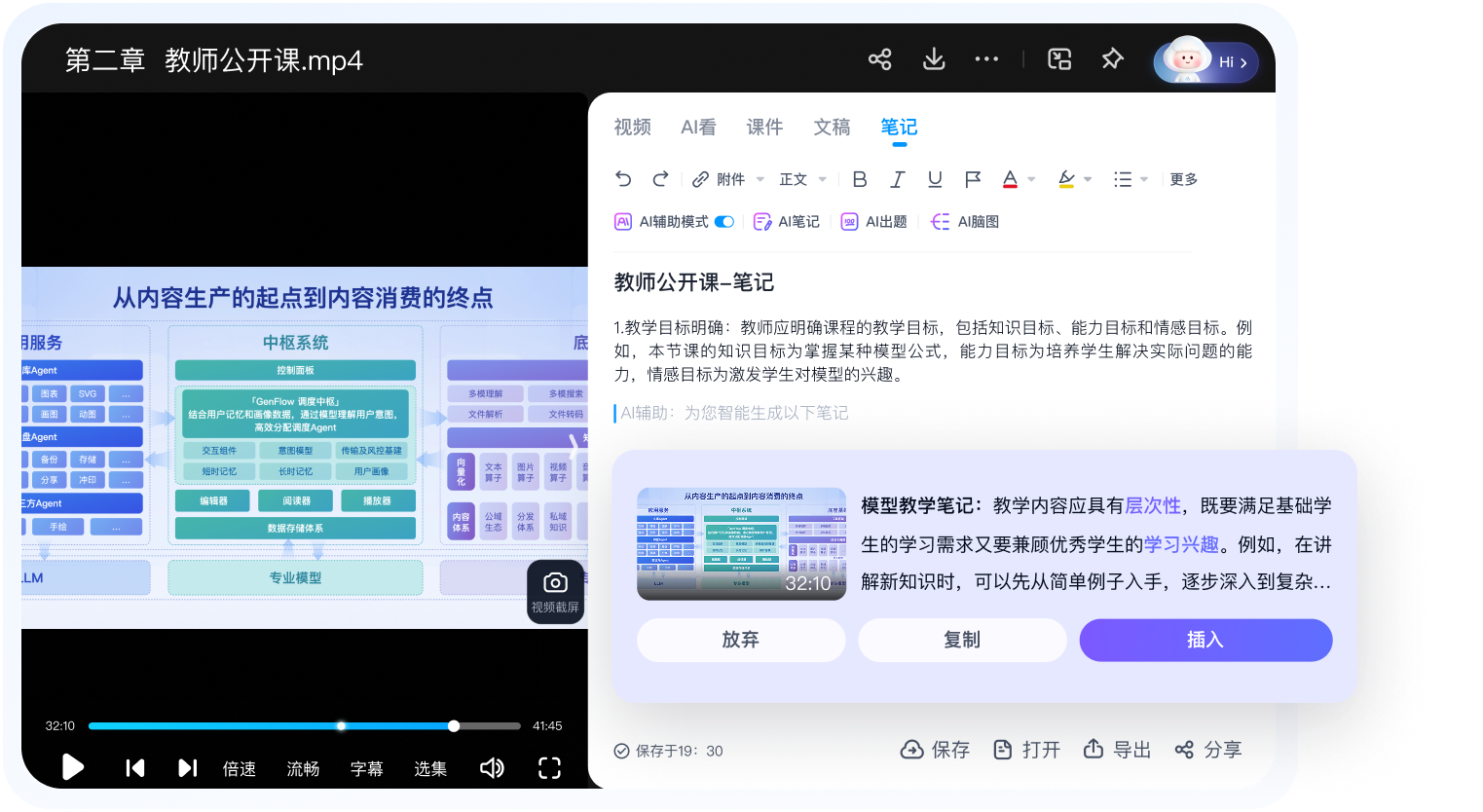Switch to the AI看 tab
The width and height of the screenshot is (1483, 812).
click(698, 128)
